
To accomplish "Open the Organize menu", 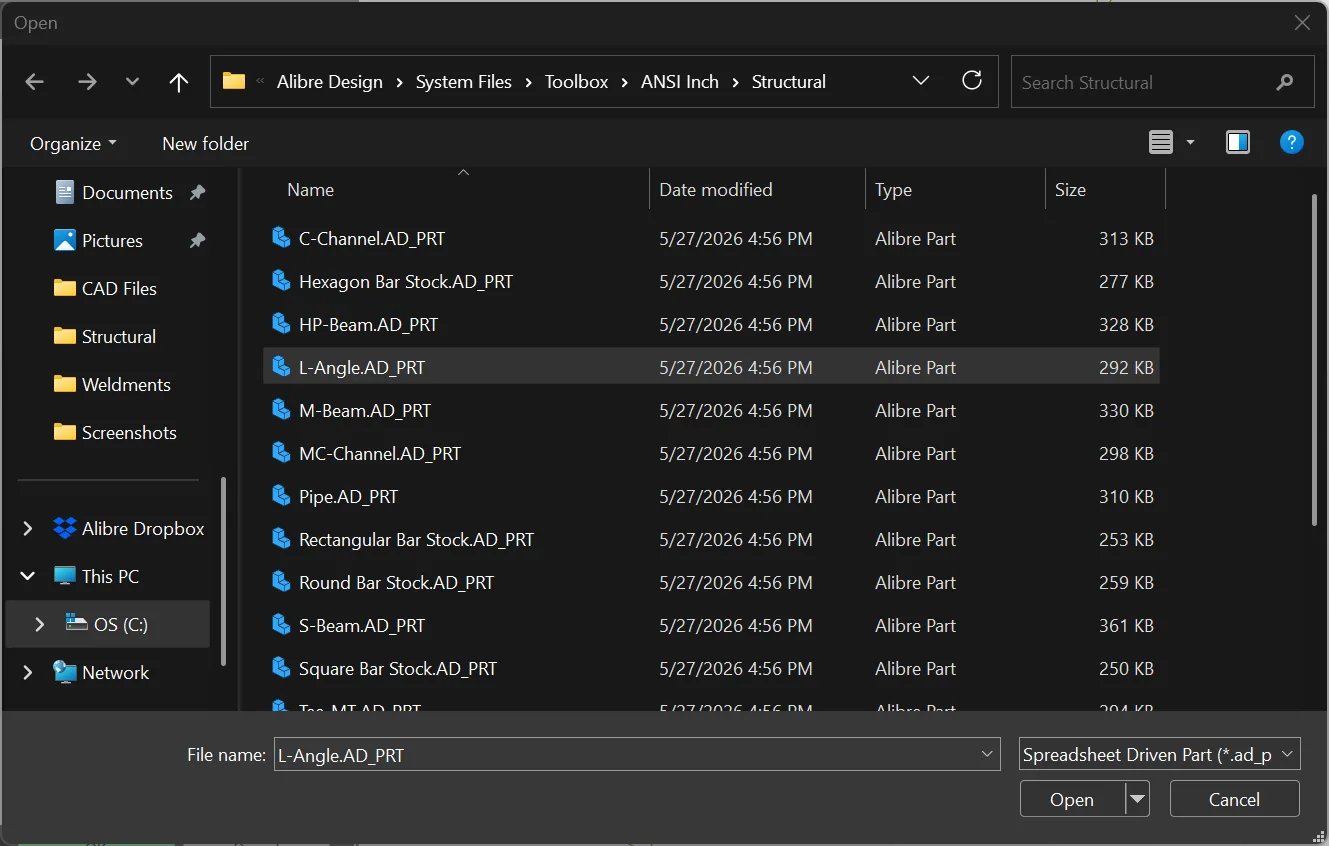I will click(73, 144).
